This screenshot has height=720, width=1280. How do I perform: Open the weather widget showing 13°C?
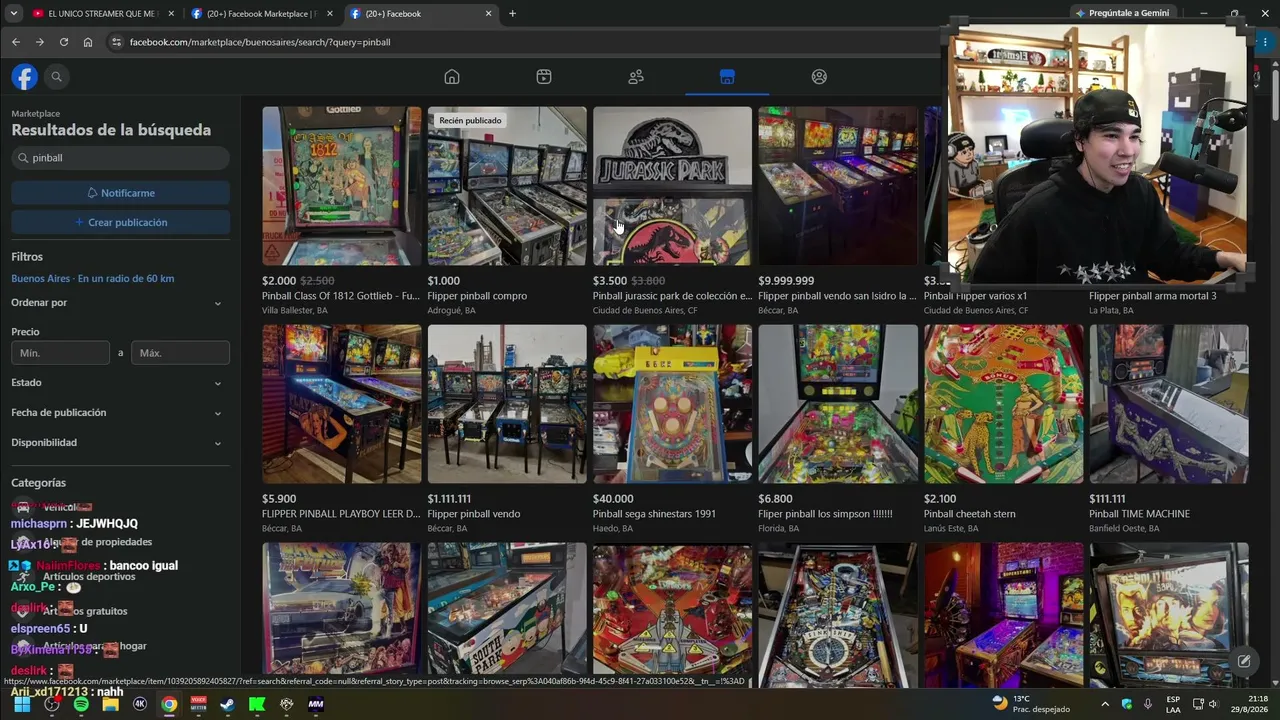[1030, 704]
